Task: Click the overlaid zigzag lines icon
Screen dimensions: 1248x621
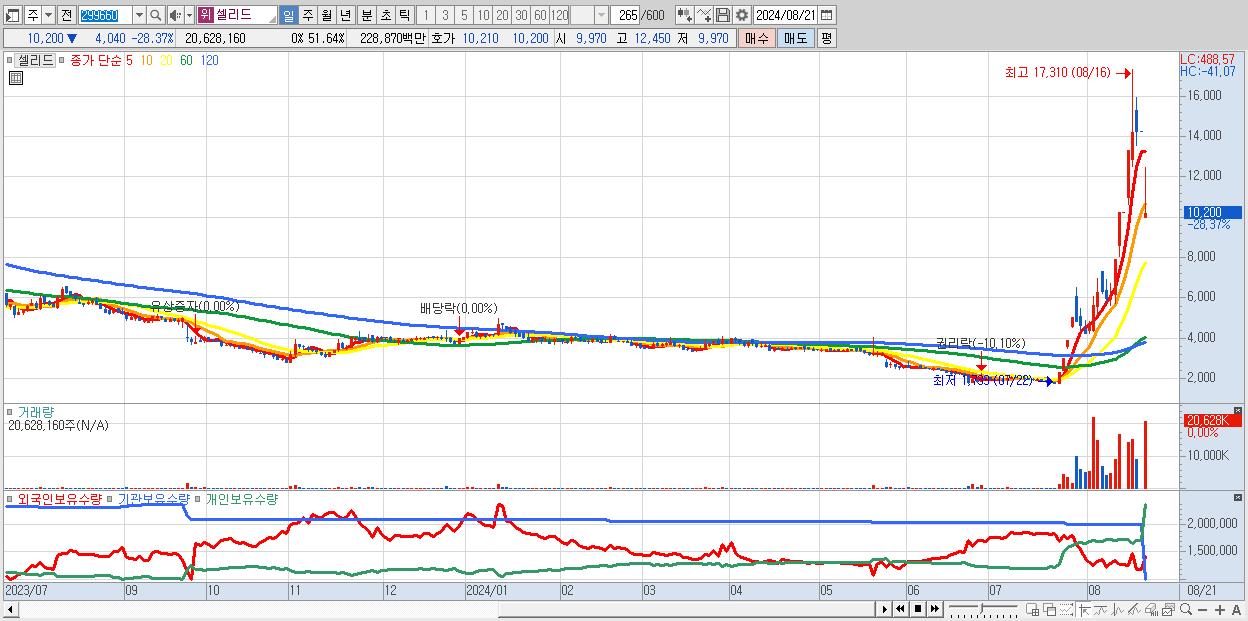Action: (1134, 609)
